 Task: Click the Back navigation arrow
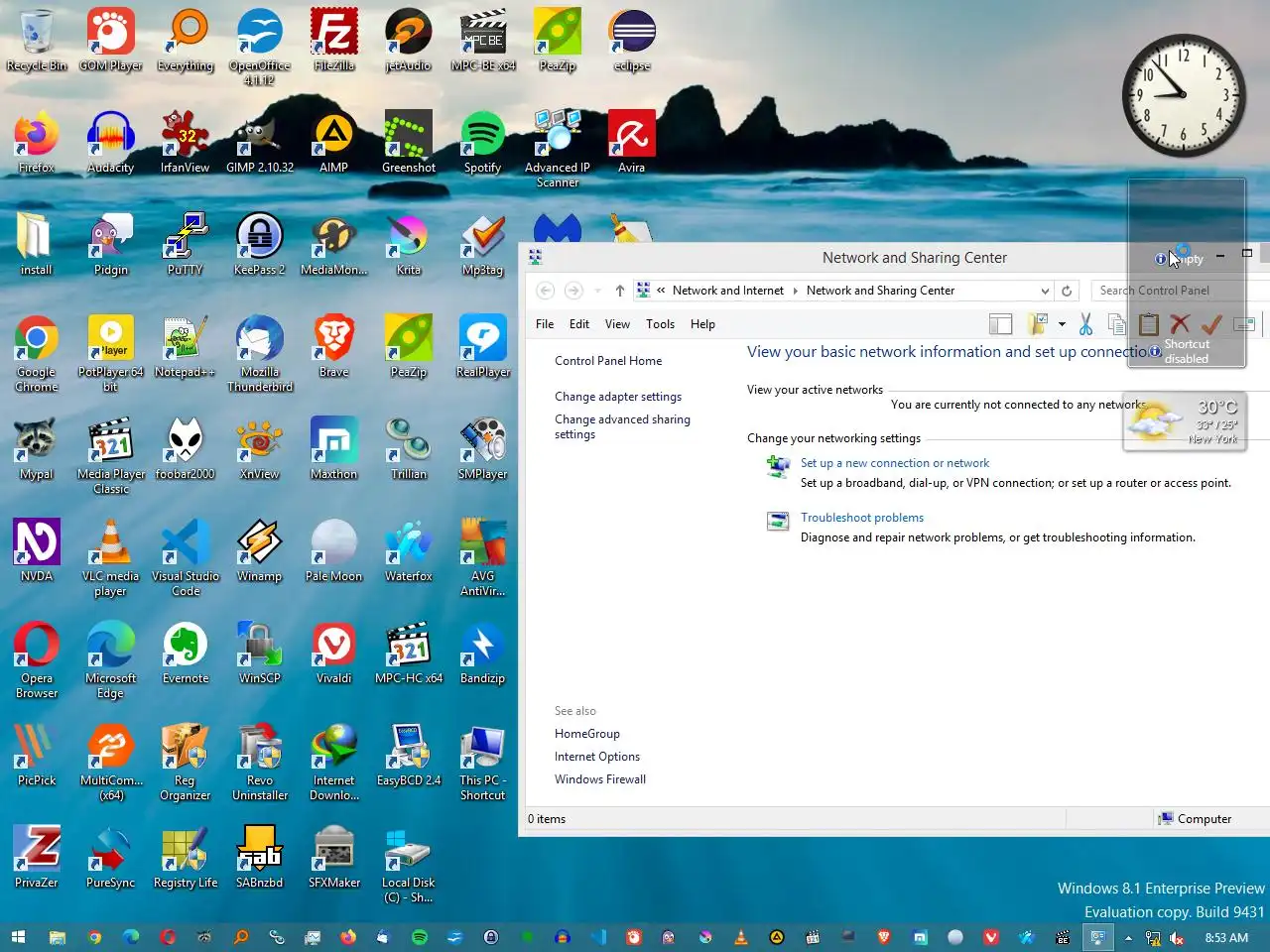tap(545, 291)
